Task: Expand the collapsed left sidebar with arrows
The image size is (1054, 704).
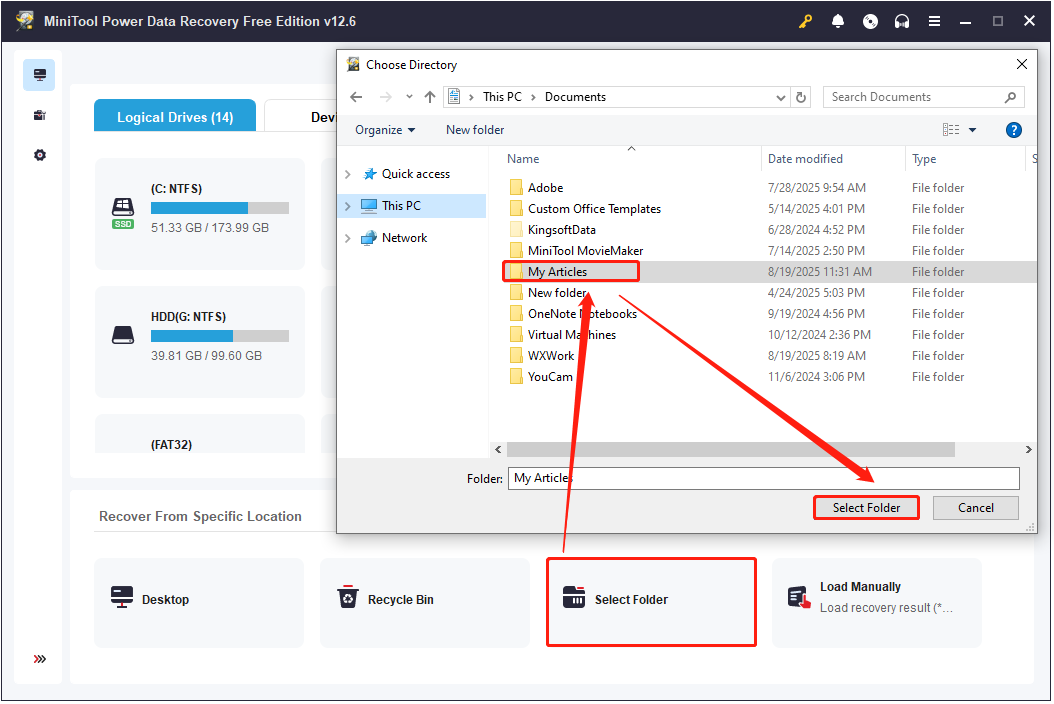Action: (x=39, y=659)
